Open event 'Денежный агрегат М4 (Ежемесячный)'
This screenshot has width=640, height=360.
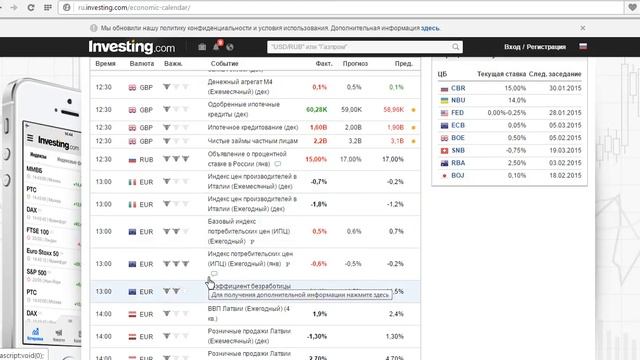pyautogui.click(x=240, y=87)
